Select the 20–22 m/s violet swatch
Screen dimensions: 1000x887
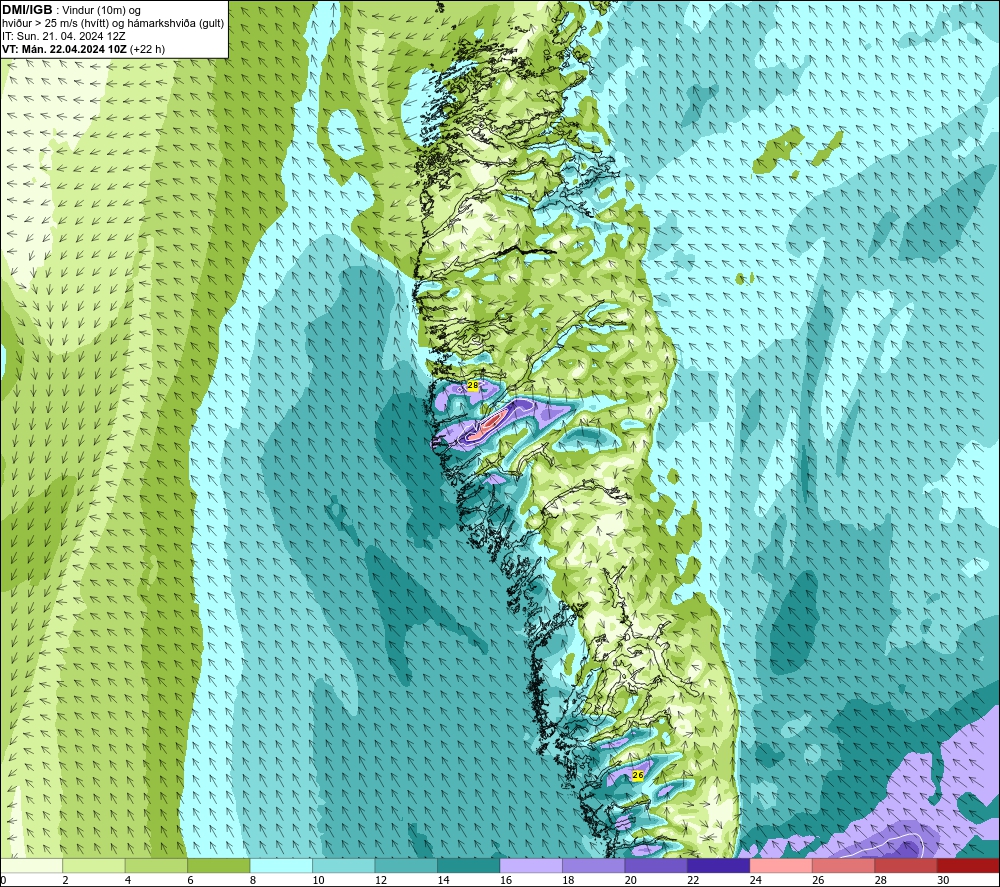pyautogui.click(x=656, y=866)
